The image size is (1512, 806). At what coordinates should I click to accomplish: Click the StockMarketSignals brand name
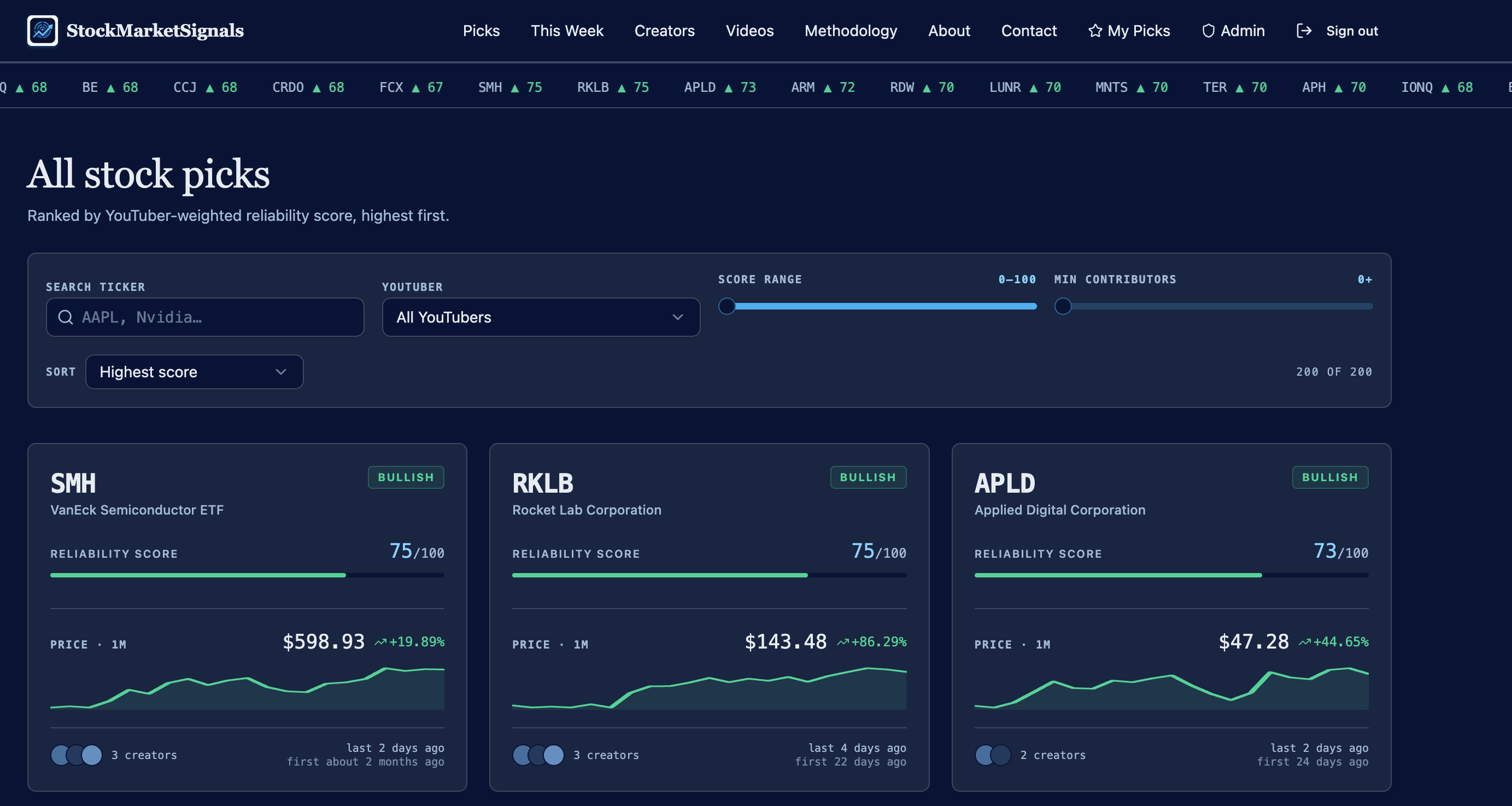155,31
